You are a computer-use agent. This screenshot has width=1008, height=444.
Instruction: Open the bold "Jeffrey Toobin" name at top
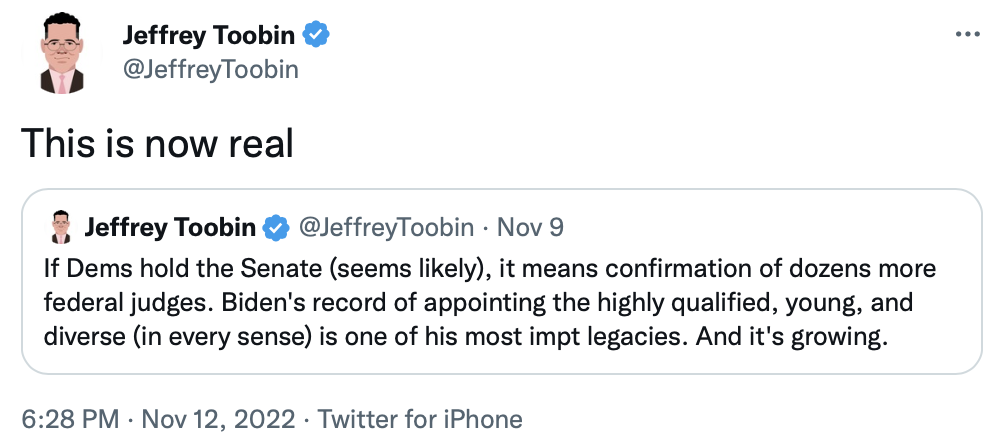pyautogui.click(x=209, y=36)
